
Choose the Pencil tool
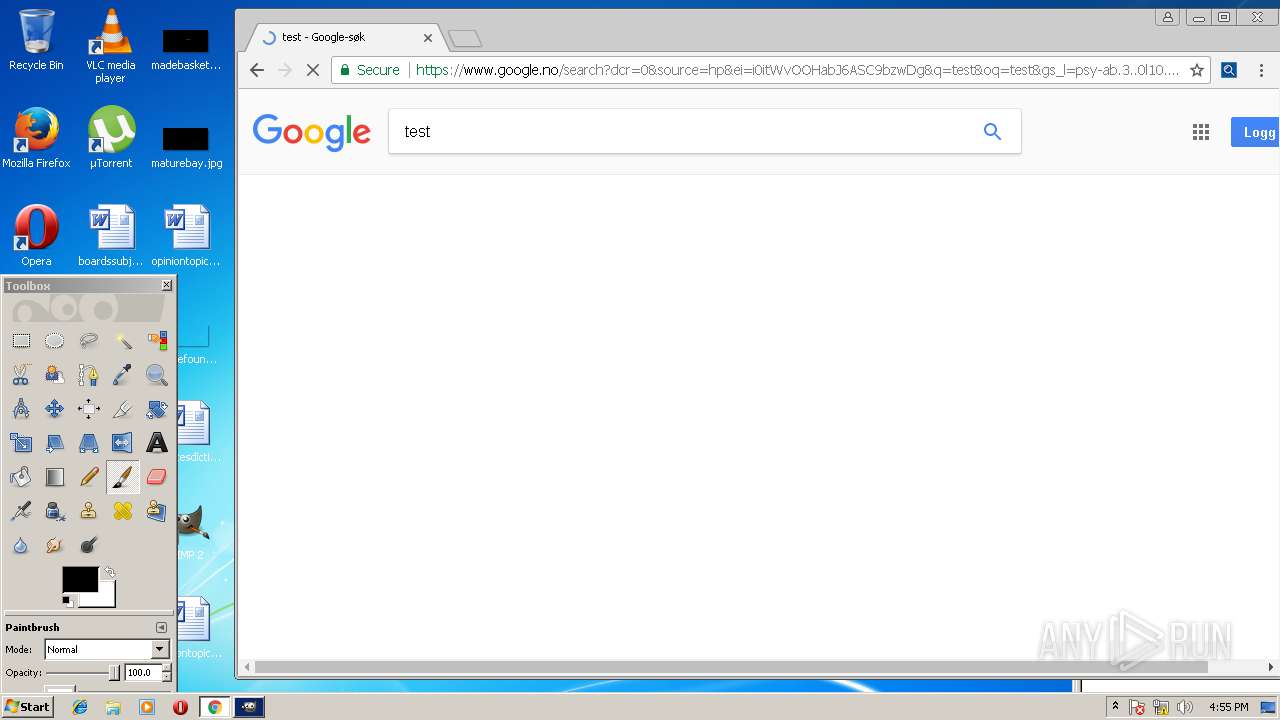pyautogui.click(x=89, y=477)
